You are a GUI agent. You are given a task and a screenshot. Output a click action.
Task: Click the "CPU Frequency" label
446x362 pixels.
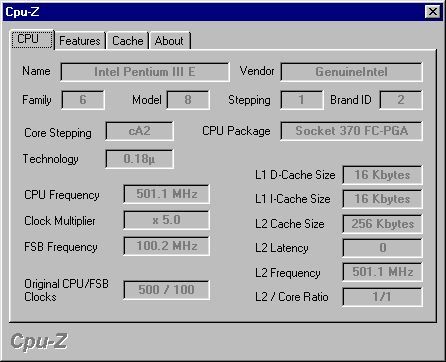pos(62,195)
